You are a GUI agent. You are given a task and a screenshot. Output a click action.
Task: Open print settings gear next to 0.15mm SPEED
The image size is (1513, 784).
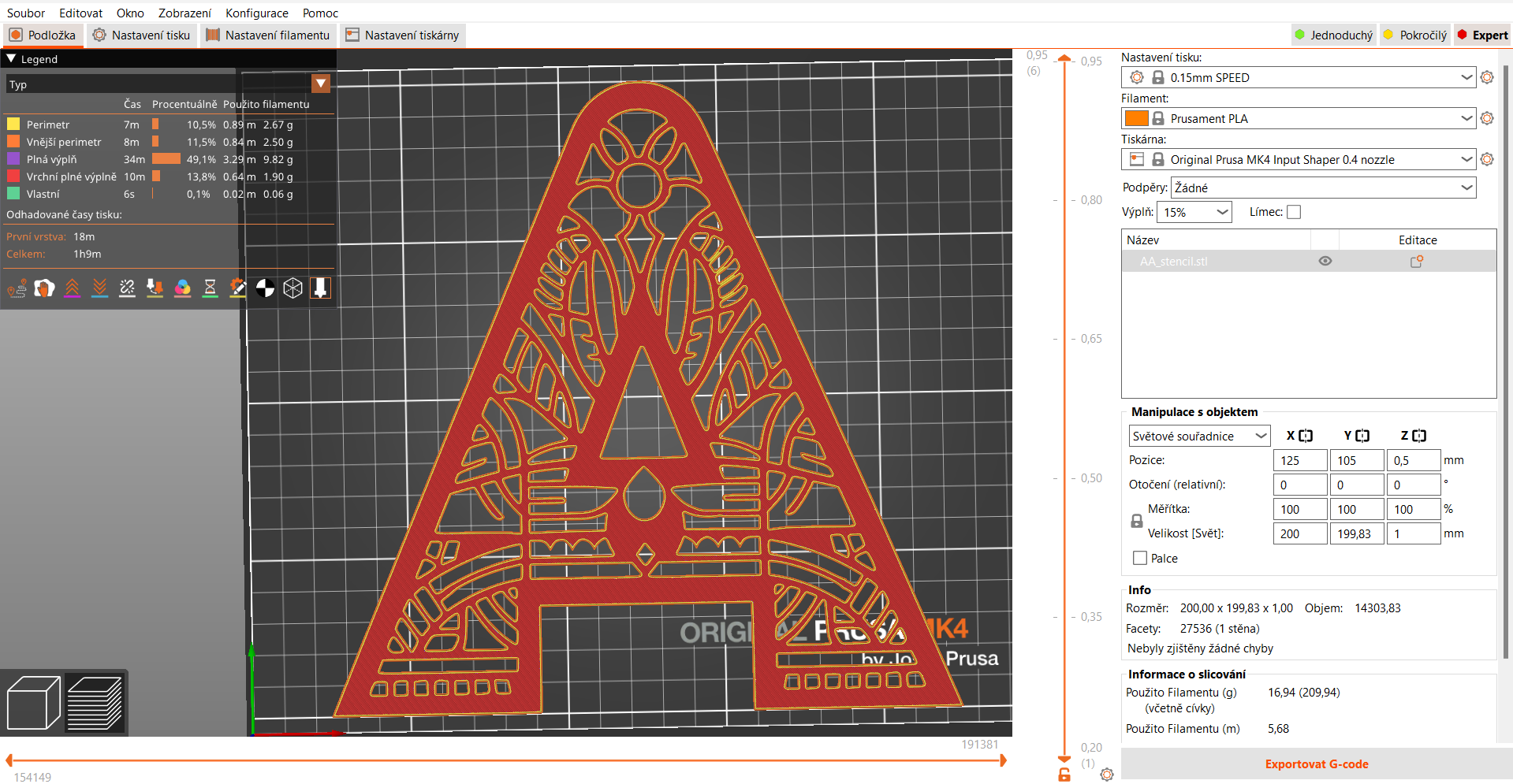pyautogui.click(x=1487, y=77)
